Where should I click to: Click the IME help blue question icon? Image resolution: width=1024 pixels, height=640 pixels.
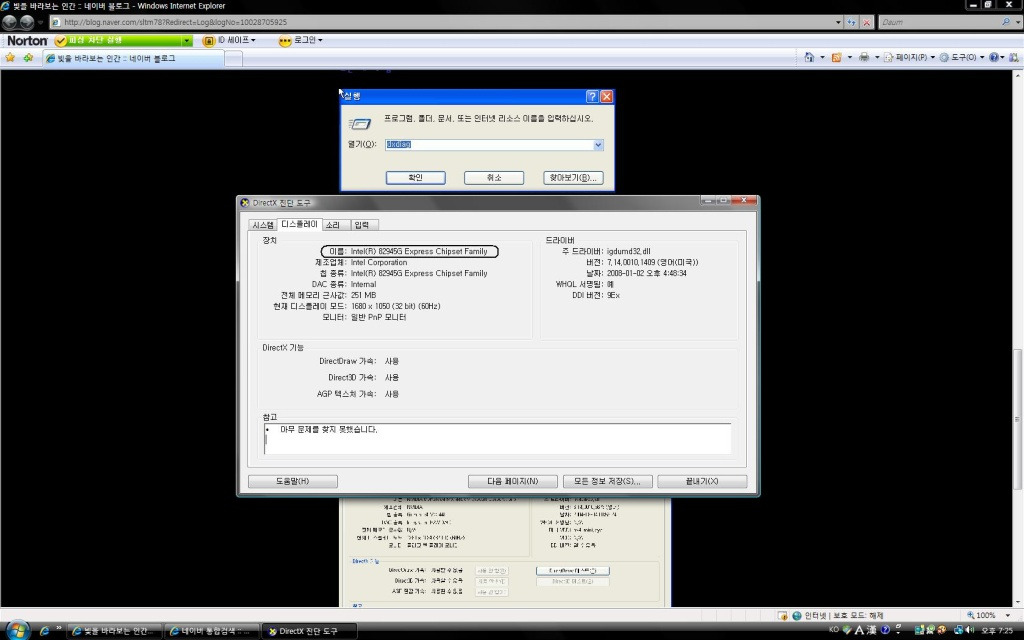(885, 630)
